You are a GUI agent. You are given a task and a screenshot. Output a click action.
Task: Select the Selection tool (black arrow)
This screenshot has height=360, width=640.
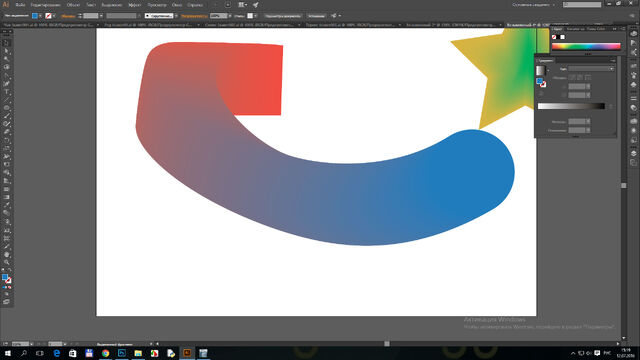coord(7,43)
